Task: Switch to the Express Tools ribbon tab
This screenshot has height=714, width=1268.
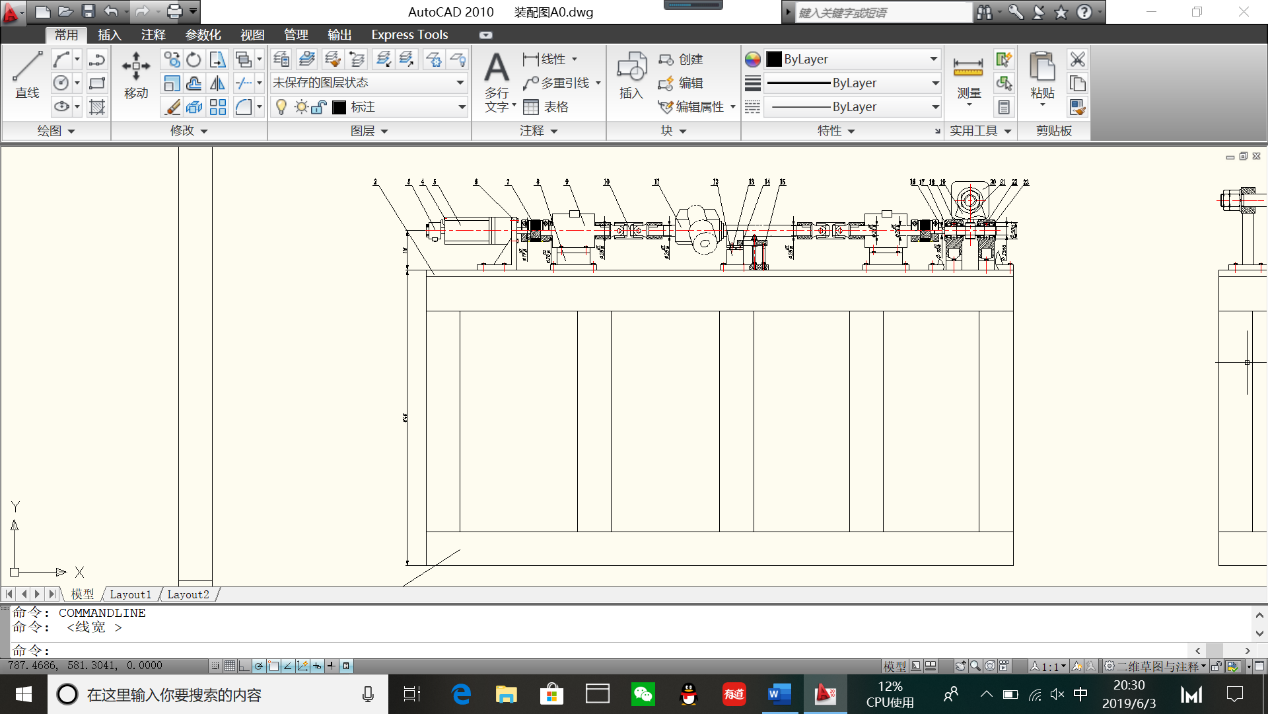Action: coord(409,35)
